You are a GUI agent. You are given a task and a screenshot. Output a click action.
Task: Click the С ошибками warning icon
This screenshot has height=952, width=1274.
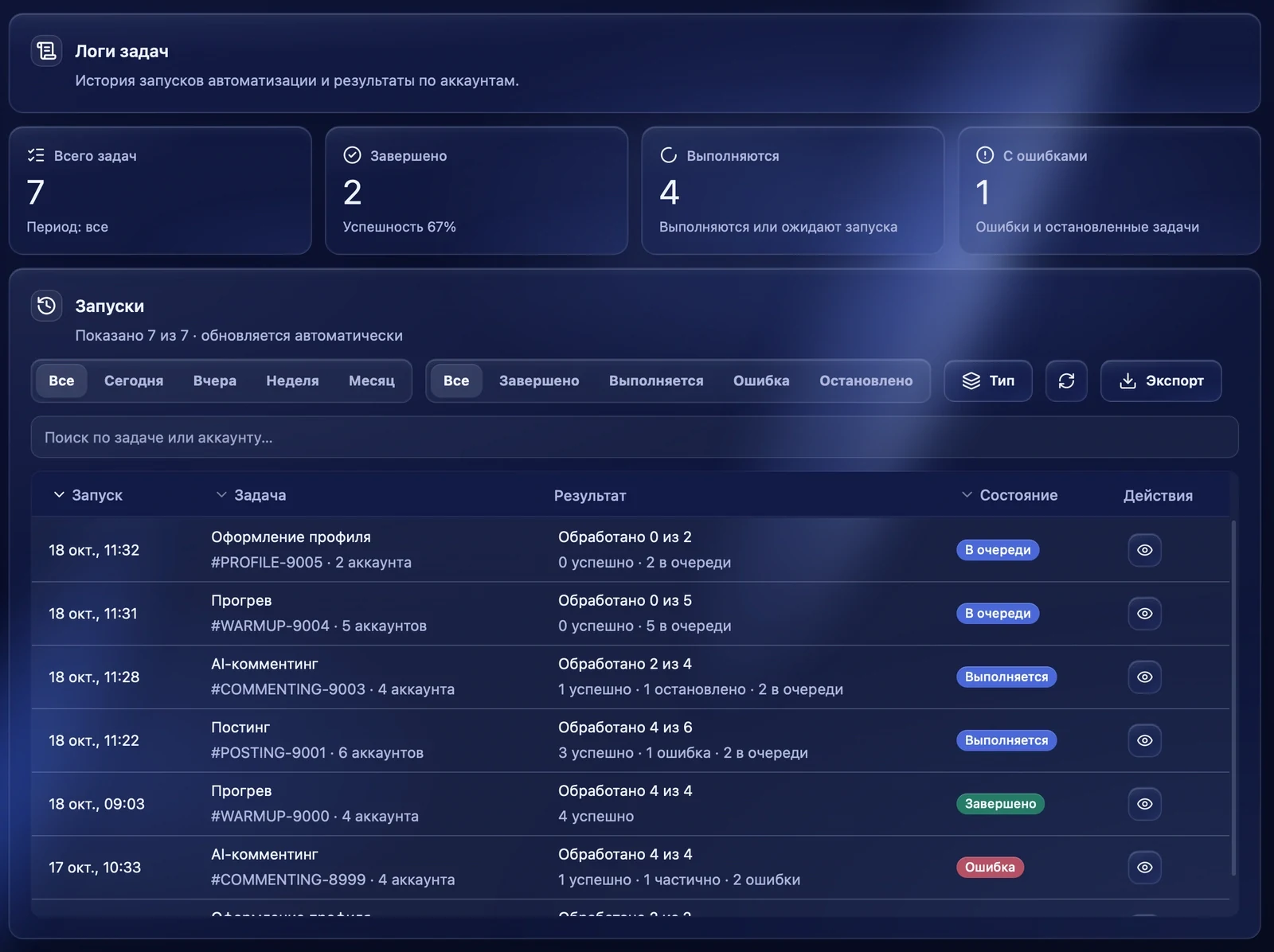pos(985,155)
